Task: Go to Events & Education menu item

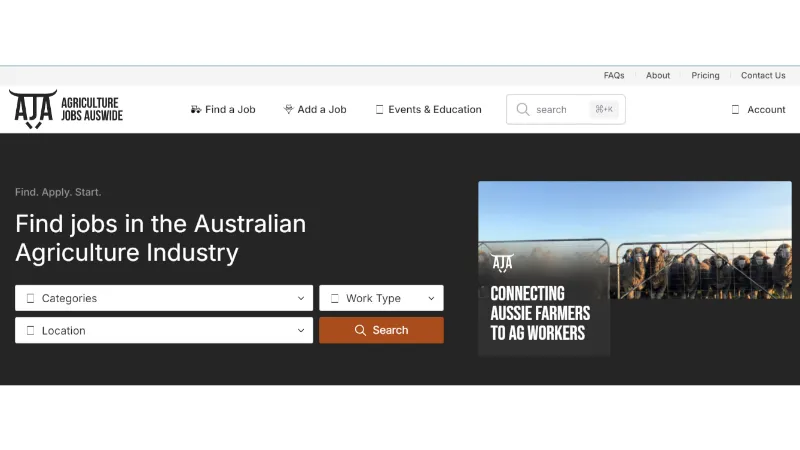Action: click(x=429, y=110)
